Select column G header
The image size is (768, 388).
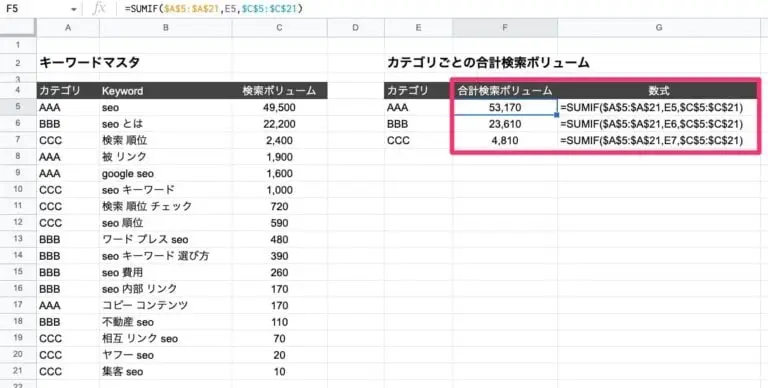(659, 28)
